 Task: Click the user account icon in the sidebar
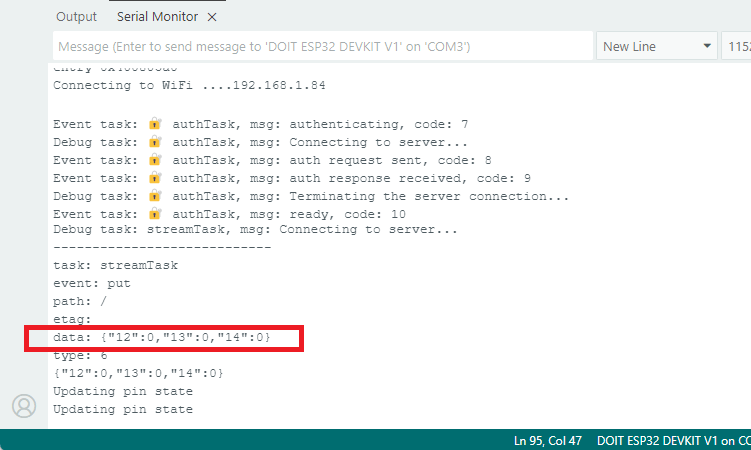tap(24, 405)
